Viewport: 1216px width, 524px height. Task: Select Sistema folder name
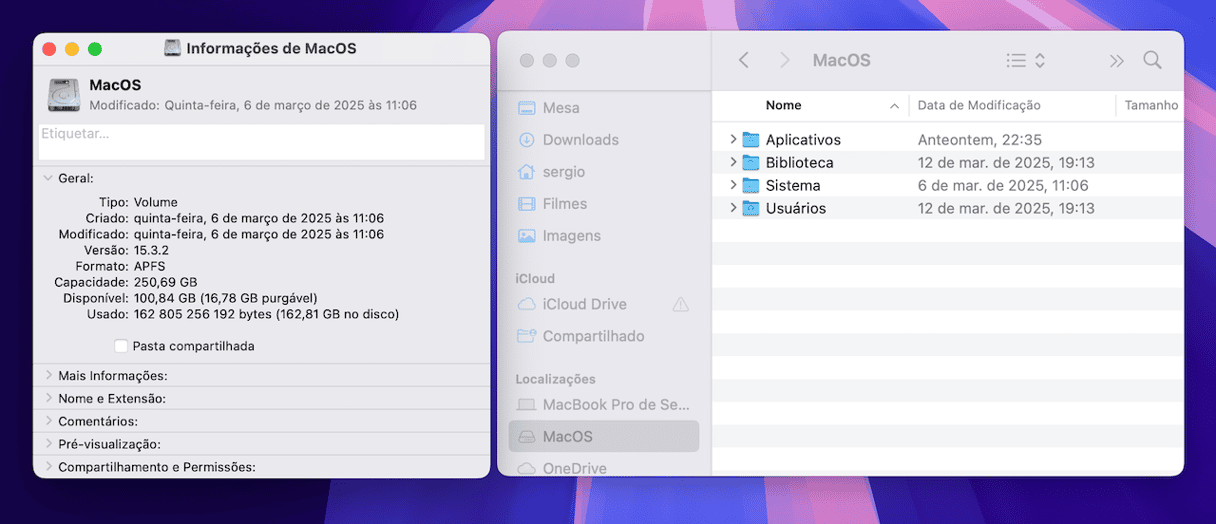click(x=793, y=186)
